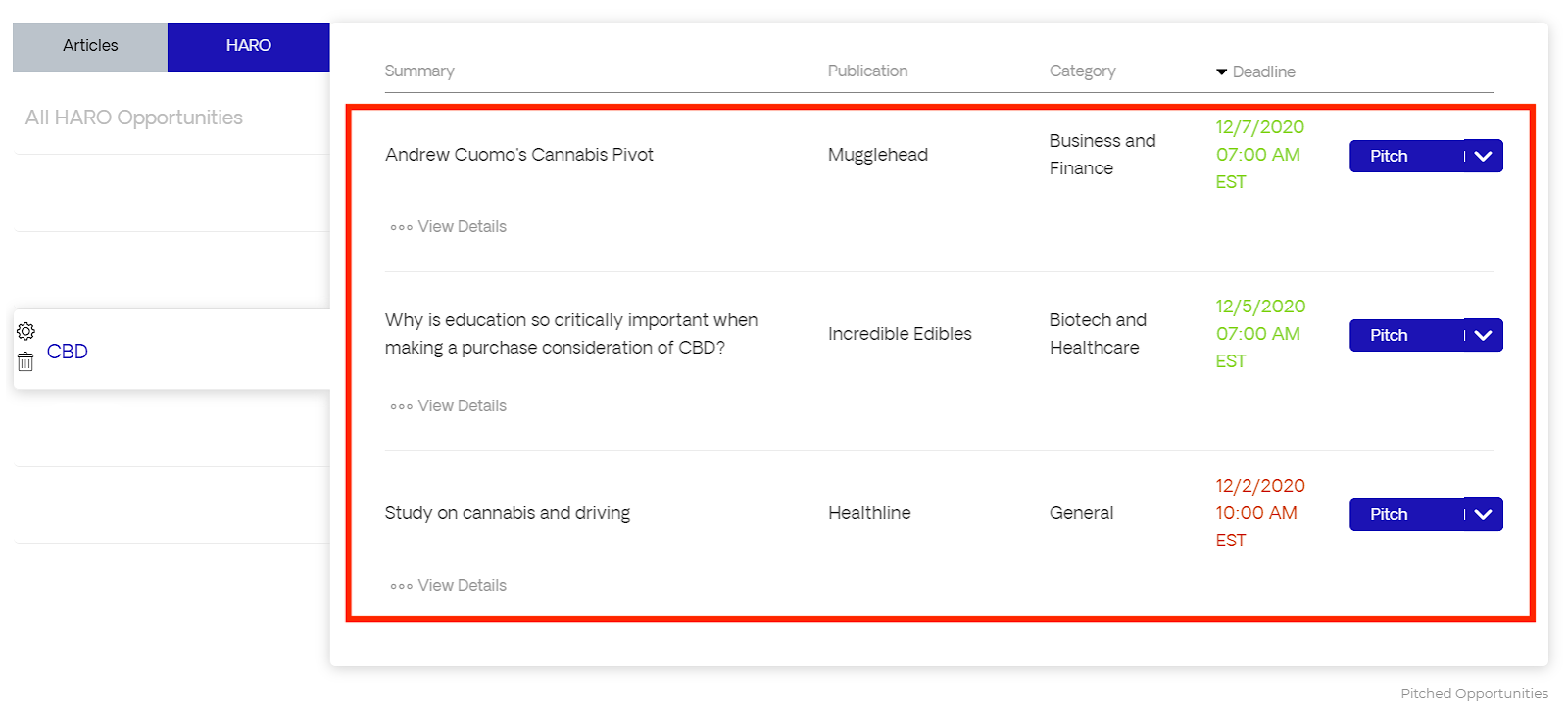The width and height of the screenshot is (1568, 710).
Task: Click Study on cannabis and driving summary
Action: (508, 513)
